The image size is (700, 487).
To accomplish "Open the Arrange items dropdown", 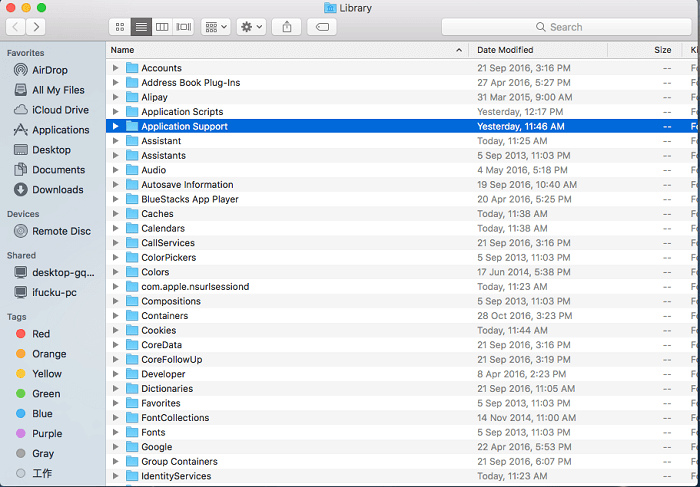I will click(x=215, y=27).
